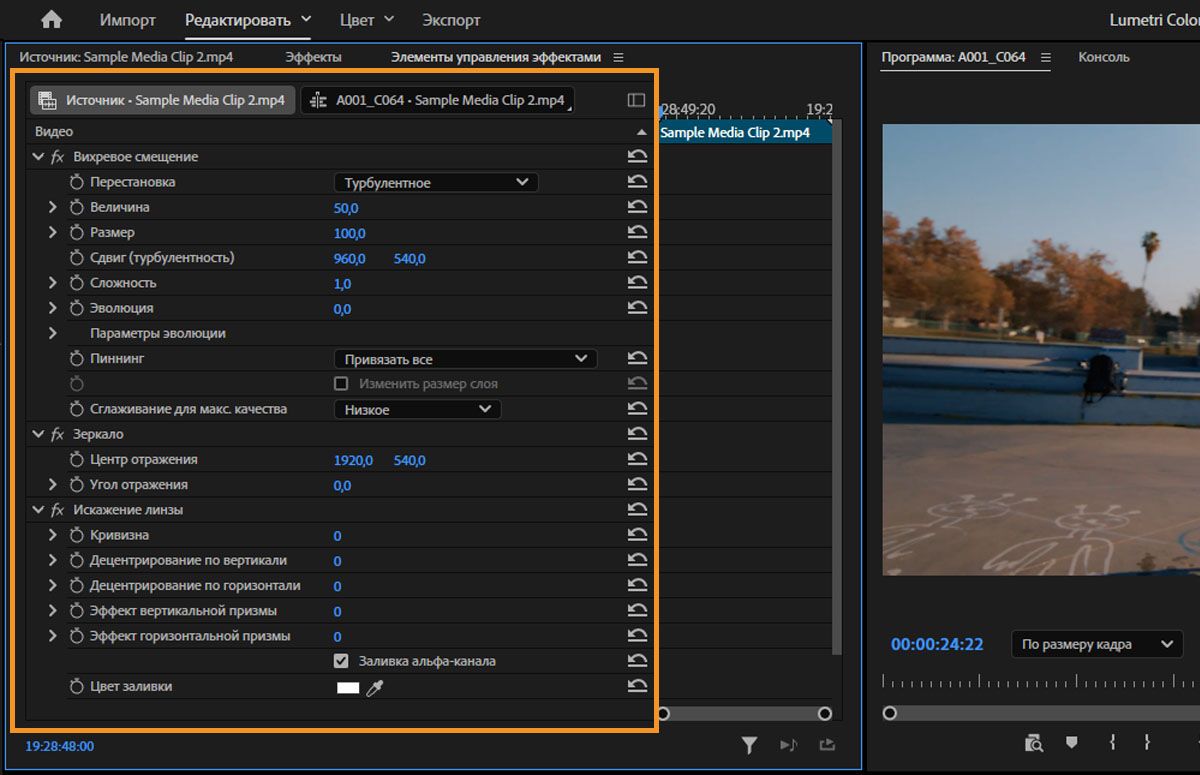Reset the Сложность parameter
Viewport: 1200px width, 775px height.
[x=637, y=283]
